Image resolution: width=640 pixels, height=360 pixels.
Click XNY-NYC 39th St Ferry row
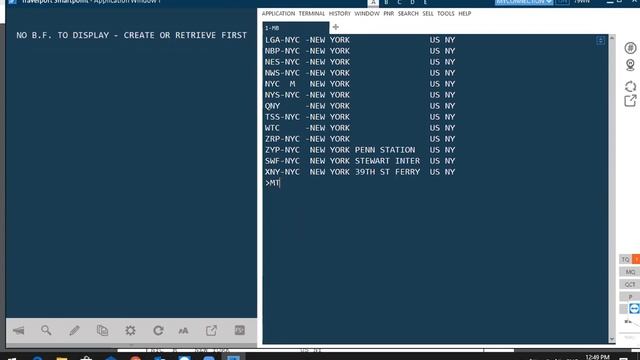tap(360, 172)
